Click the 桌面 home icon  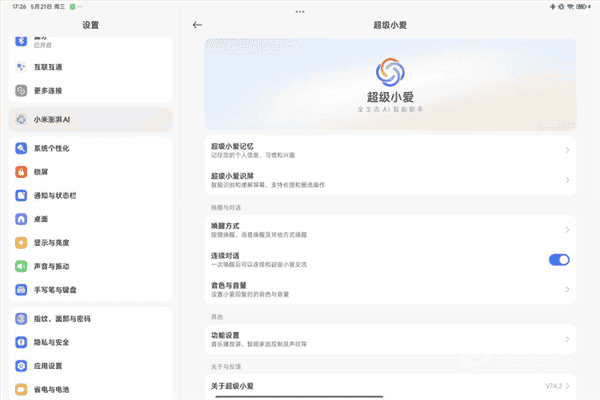pyautogui.click(x=21, y=219)
